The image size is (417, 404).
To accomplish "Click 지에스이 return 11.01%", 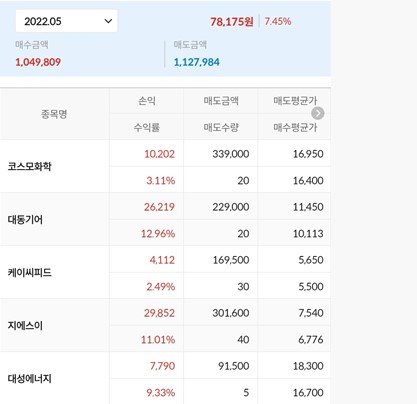I will [x=158, y=339].
